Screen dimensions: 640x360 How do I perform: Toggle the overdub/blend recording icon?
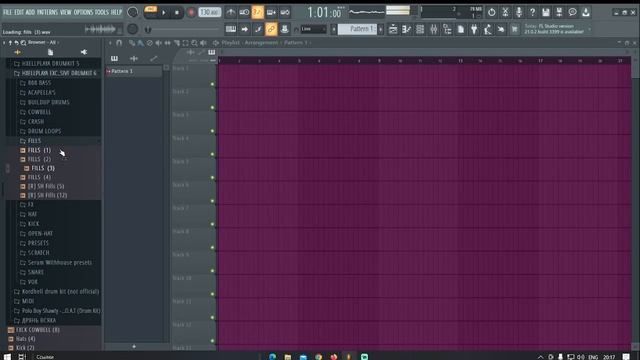pos(271,12)
